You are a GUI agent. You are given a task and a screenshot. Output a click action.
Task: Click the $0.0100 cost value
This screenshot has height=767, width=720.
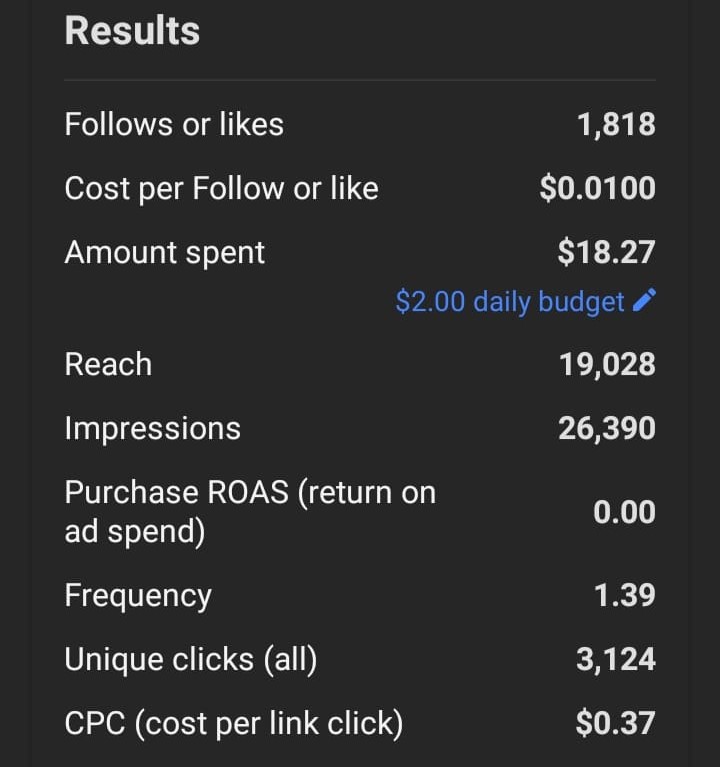point(597,188)
